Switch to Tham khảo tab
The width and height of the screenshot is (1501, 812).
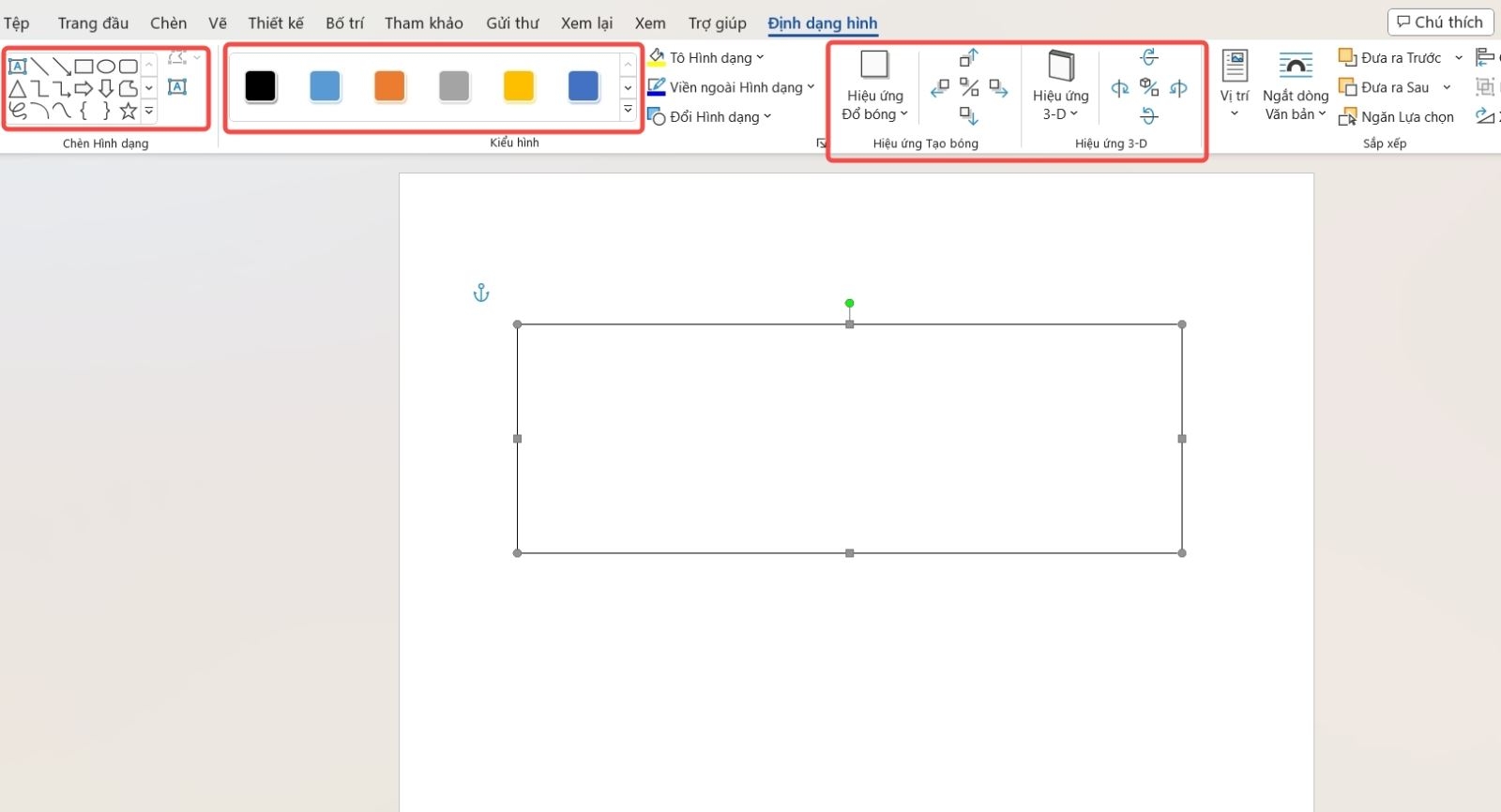[x=424, y=23]
